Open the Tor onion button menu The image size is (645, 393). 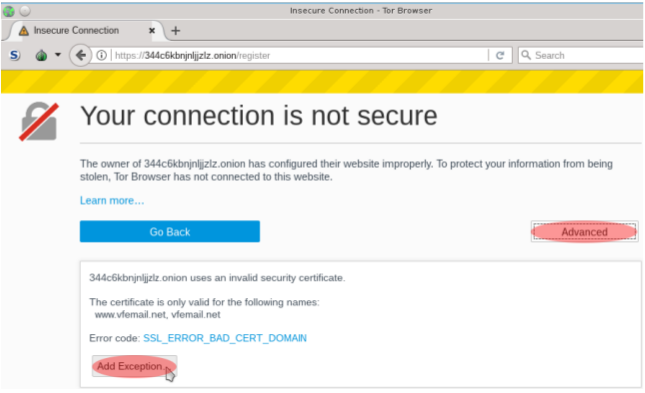41,55
